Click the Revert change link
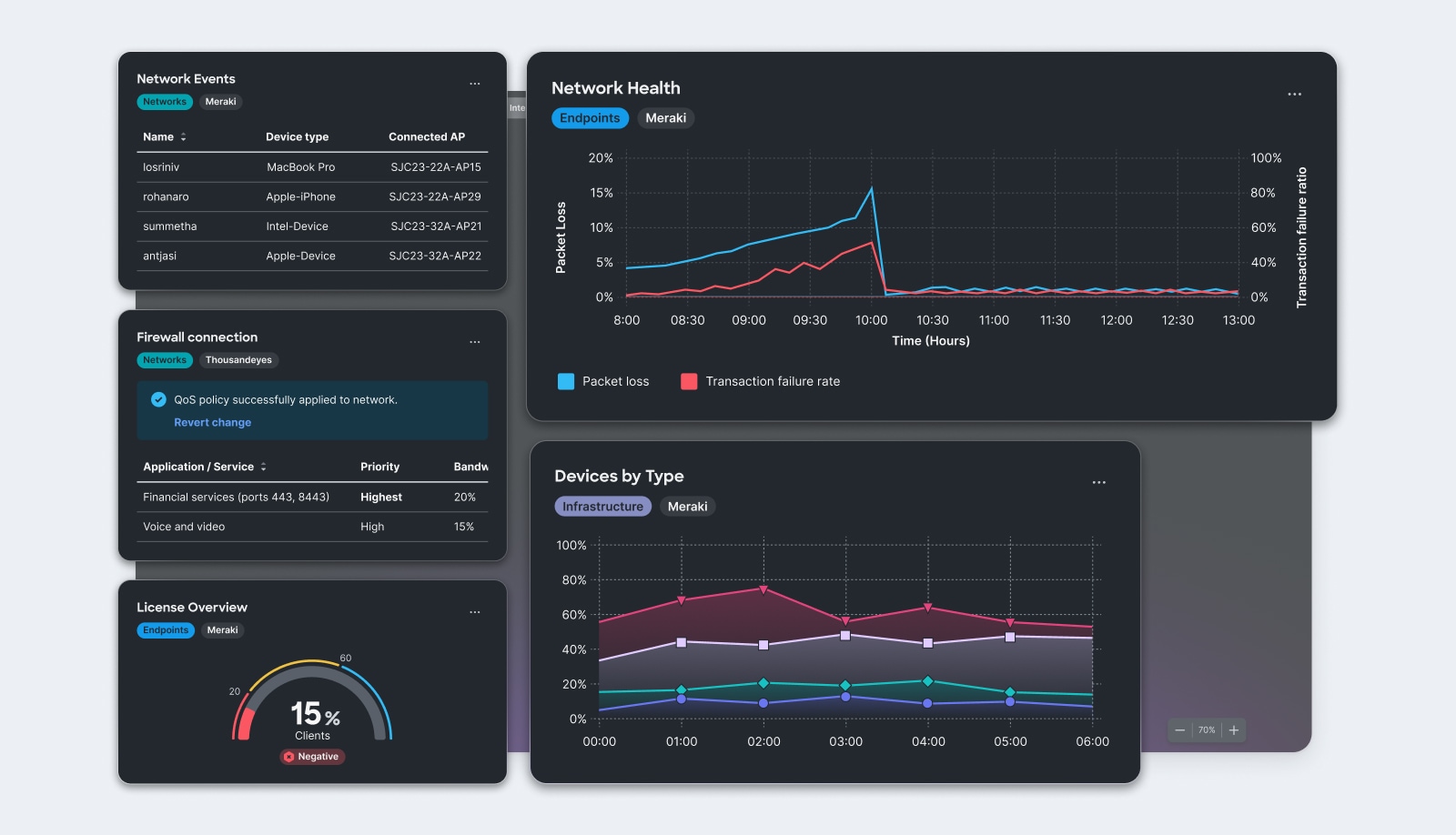Screen dimensions: 1456x835 click(212, 423)
